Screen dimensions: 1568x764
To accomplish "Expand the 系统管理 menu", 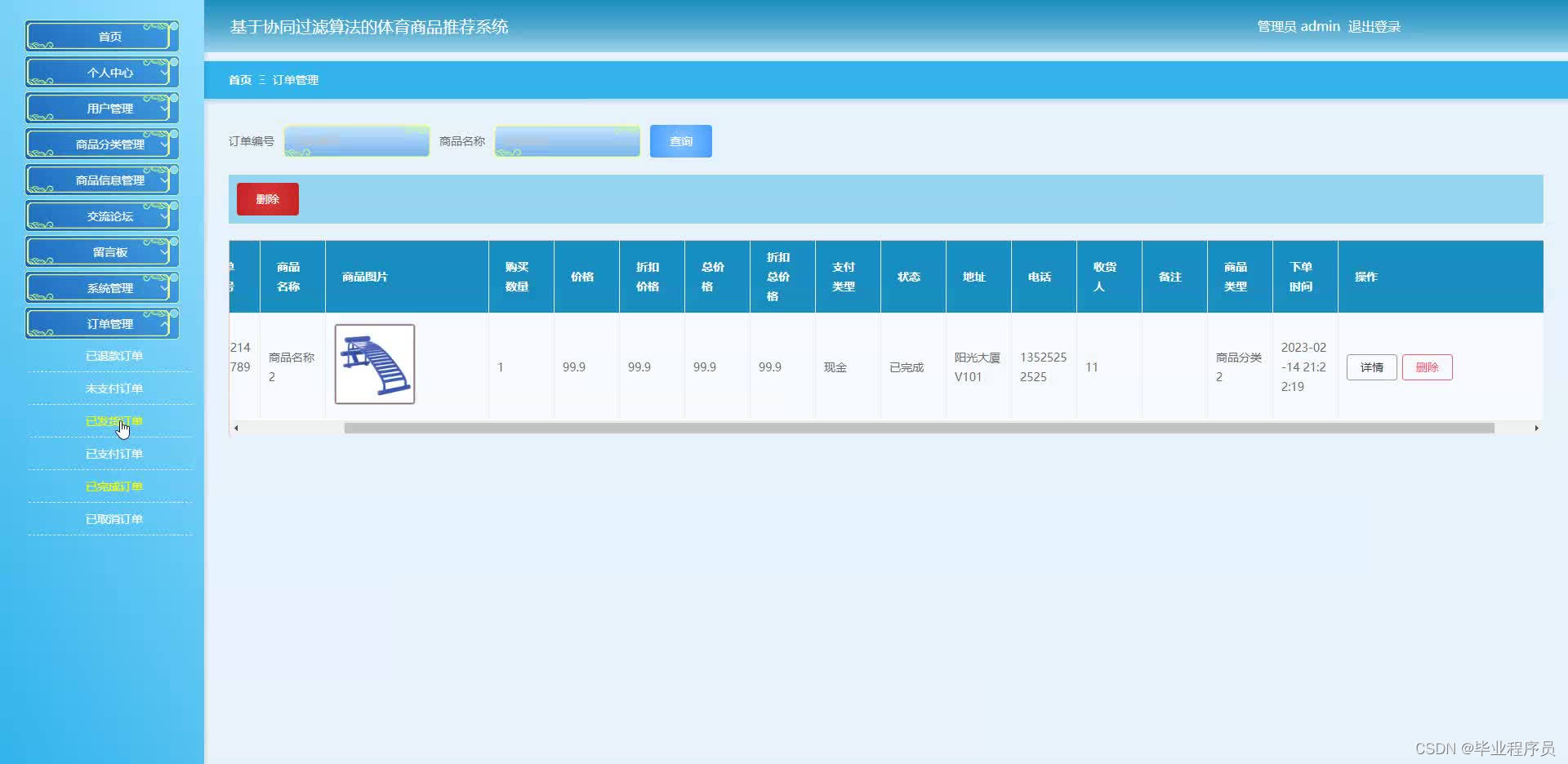I will (x=102, y=287).
